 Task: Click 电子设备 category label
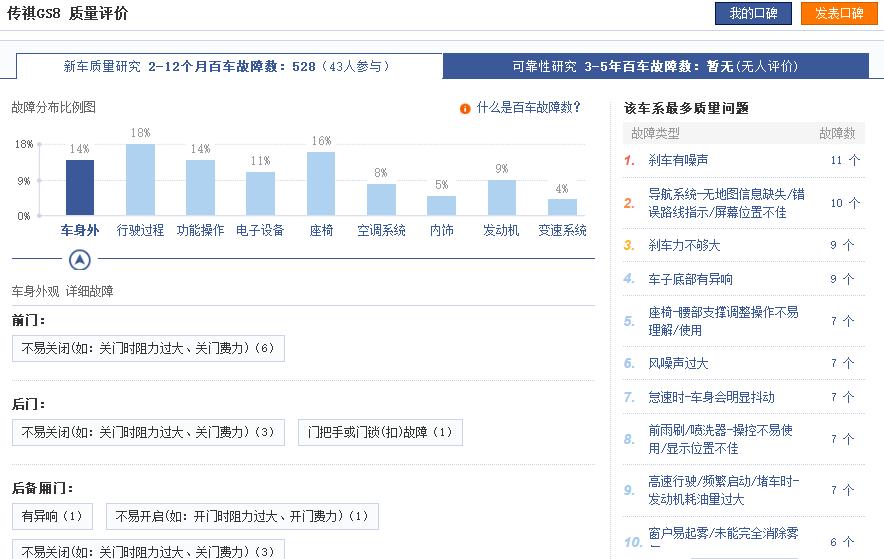(x=260, y=230)
